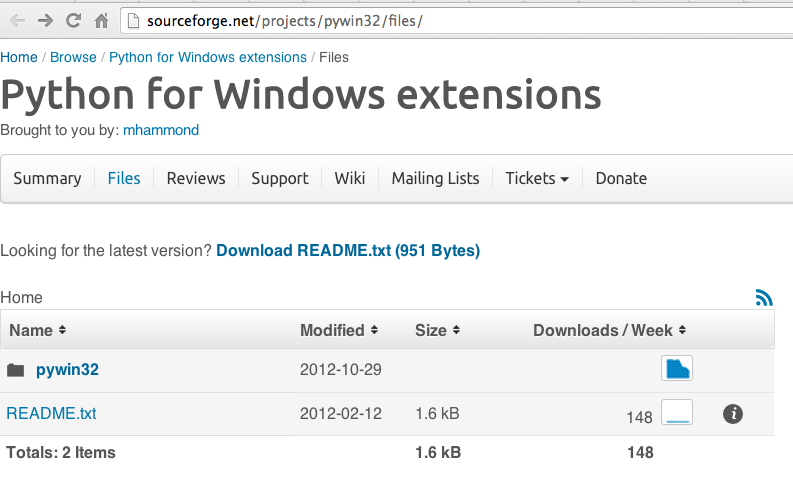Click the browser back arrow
This screenshot has width=793, height=483.
pyautogui.click(x=15, y=20)
